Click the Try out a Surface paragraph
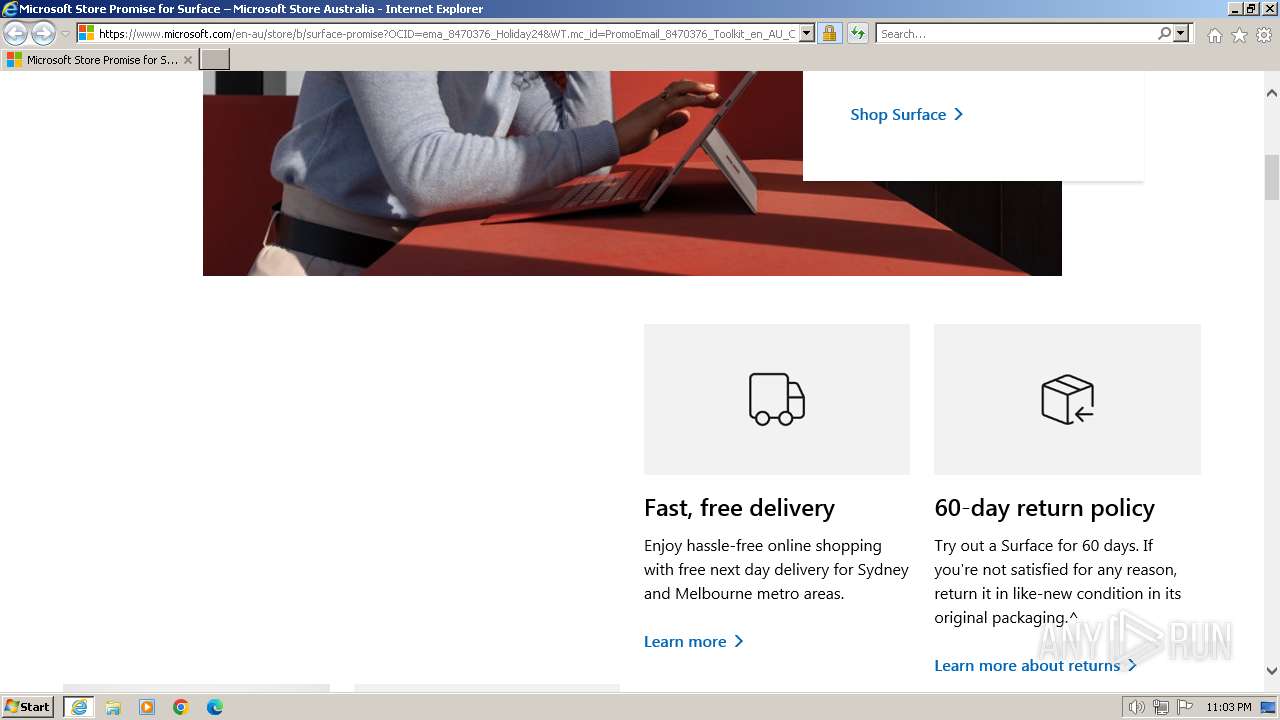The height and width of the screenshot is (720, 1280). pos(1058,582)
